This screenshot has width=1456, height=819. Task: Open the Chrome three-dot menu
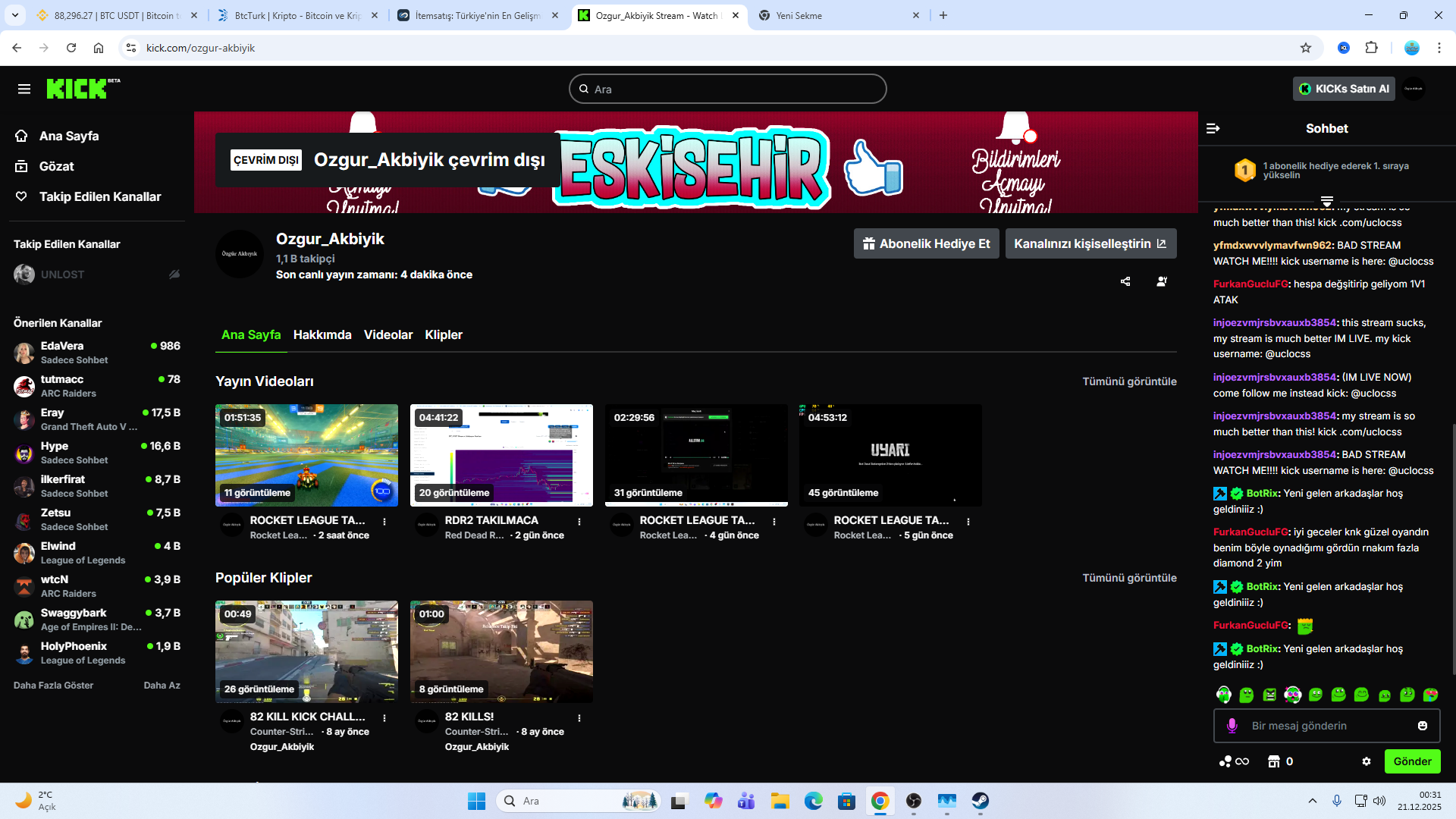coord(1439,48)
